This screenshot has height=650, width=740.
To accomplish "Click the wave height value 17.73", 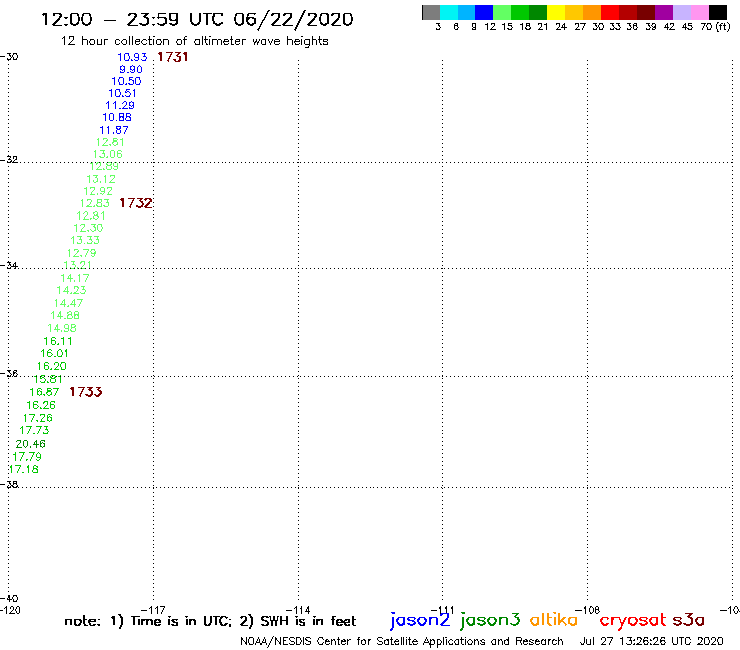I will tap(34, 431).
